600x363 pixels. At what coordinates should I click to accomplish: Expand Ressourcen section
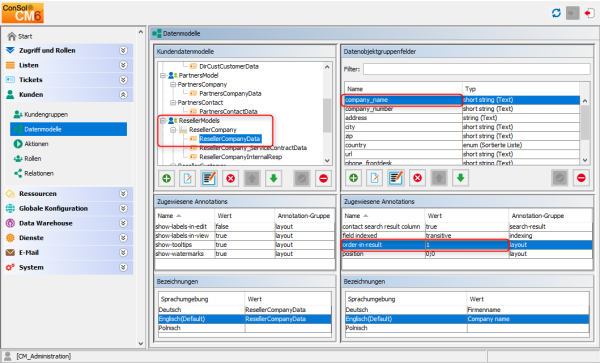[x=123, y=194]
